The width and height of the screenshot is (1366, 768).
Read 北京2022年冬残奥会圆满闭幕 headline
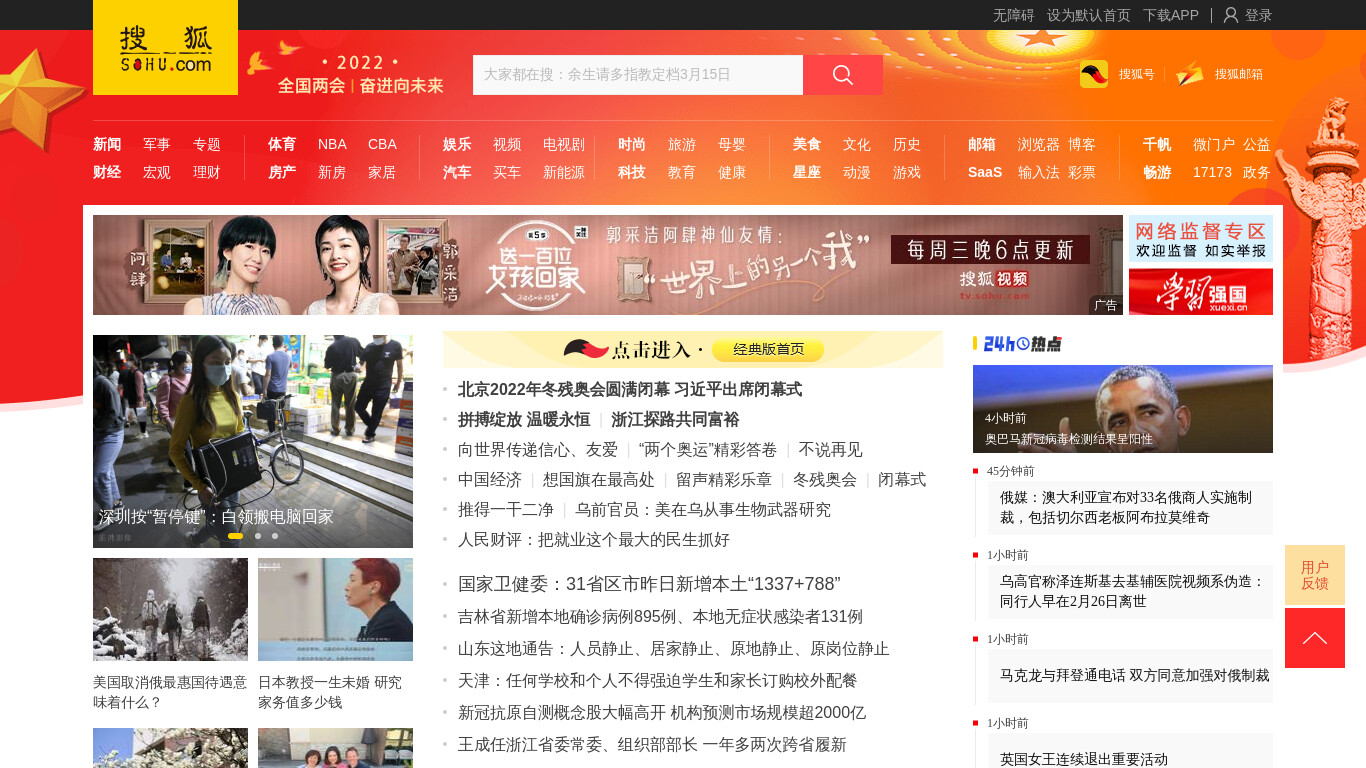[630, 389]
